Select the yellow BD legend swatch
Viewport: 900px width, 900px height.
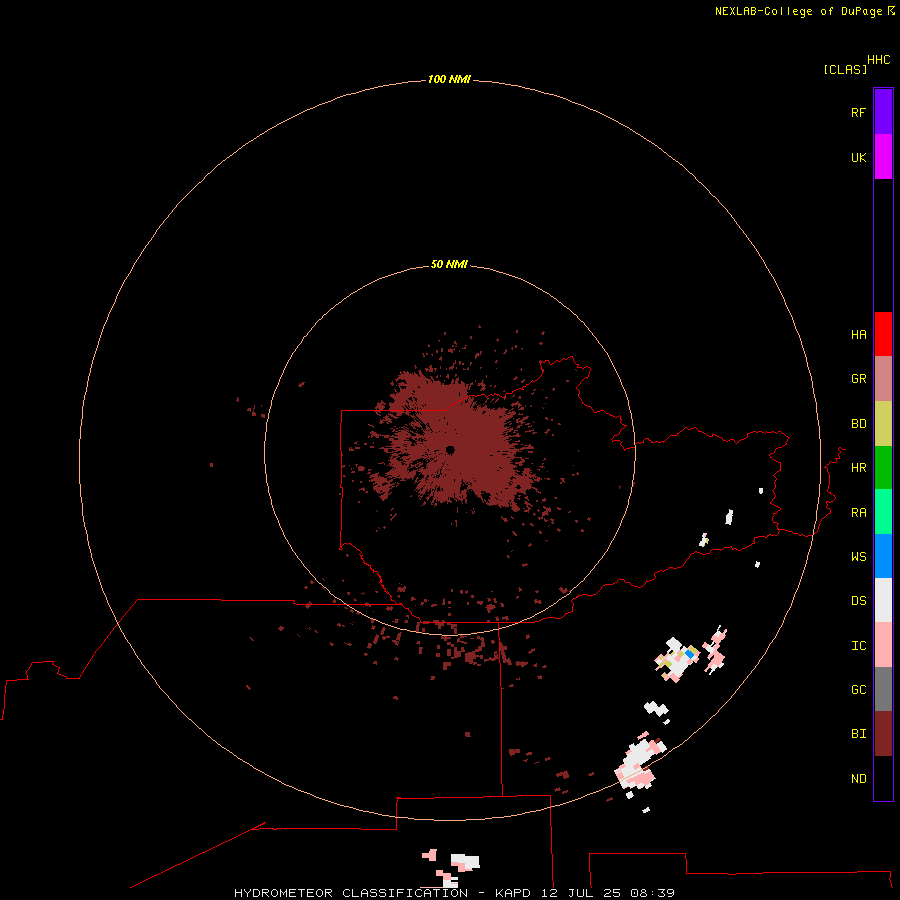coord(883,424)
